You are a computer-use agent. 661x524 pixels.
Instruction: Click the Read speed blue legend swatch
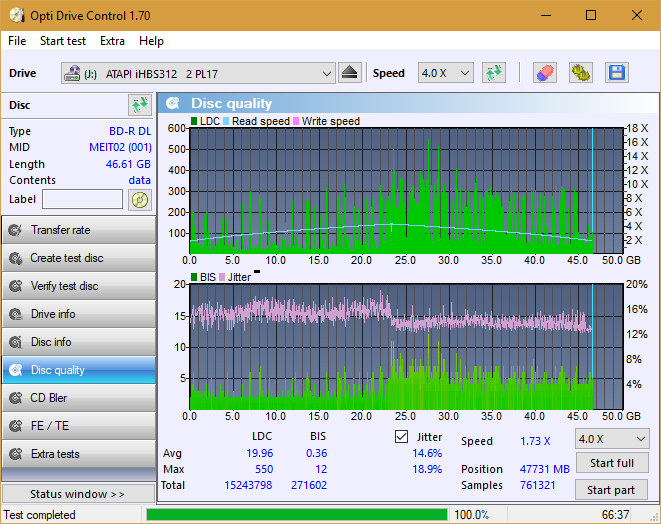coord(226,121)
